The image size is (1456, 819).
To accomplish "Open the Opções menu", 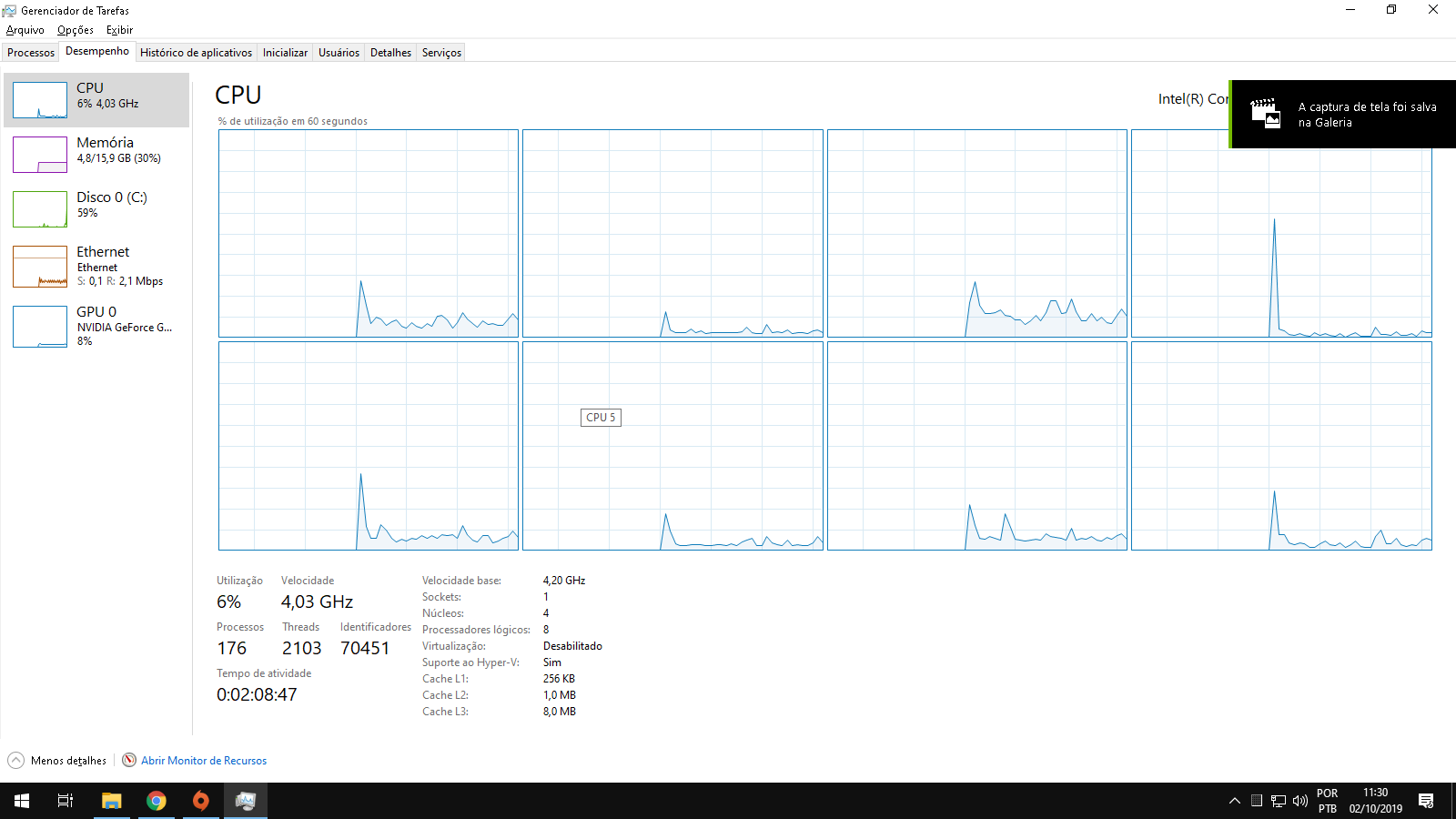I will [x=75, y=30].
